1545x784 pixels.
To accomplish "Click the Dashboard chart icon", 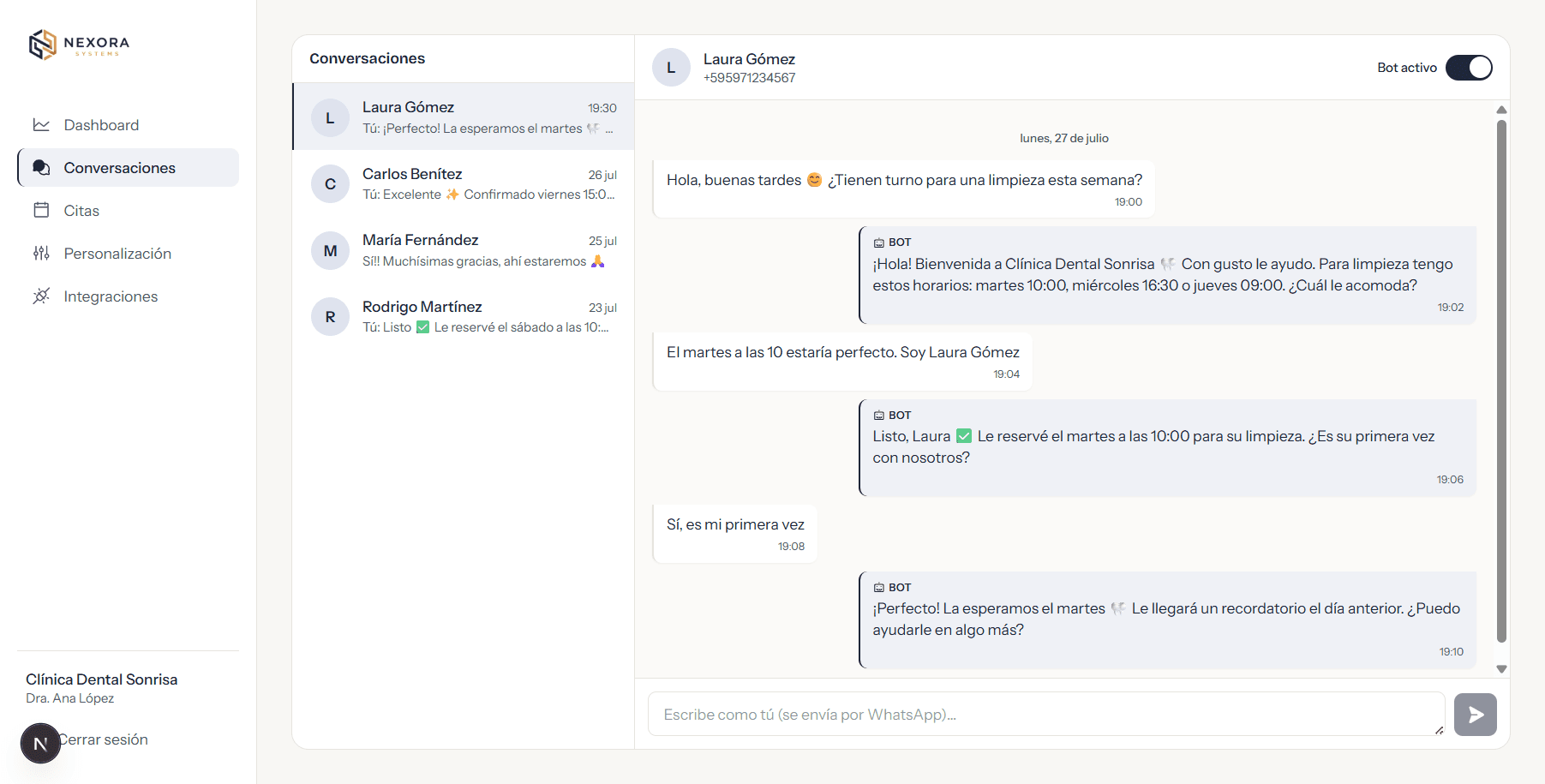I will click(41, 125).
